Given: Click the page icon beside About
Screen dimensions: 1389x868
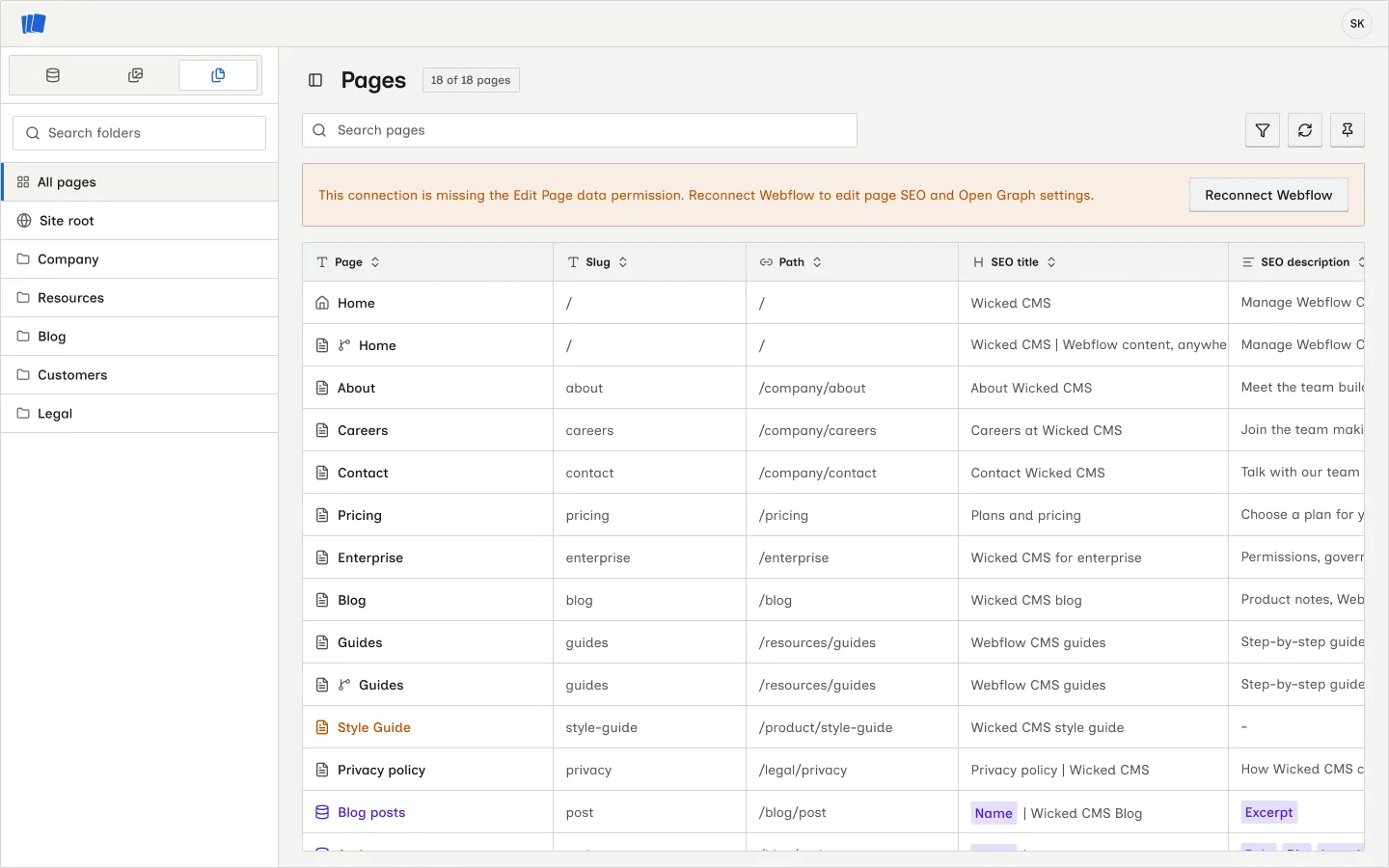Looking at the screenshot, I should point(322,388).
